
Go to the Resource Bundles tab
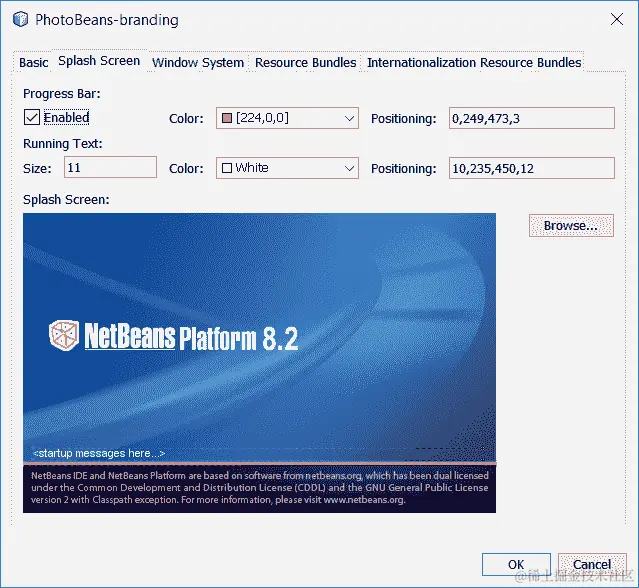pyautogui.click(x=305, y=62)
